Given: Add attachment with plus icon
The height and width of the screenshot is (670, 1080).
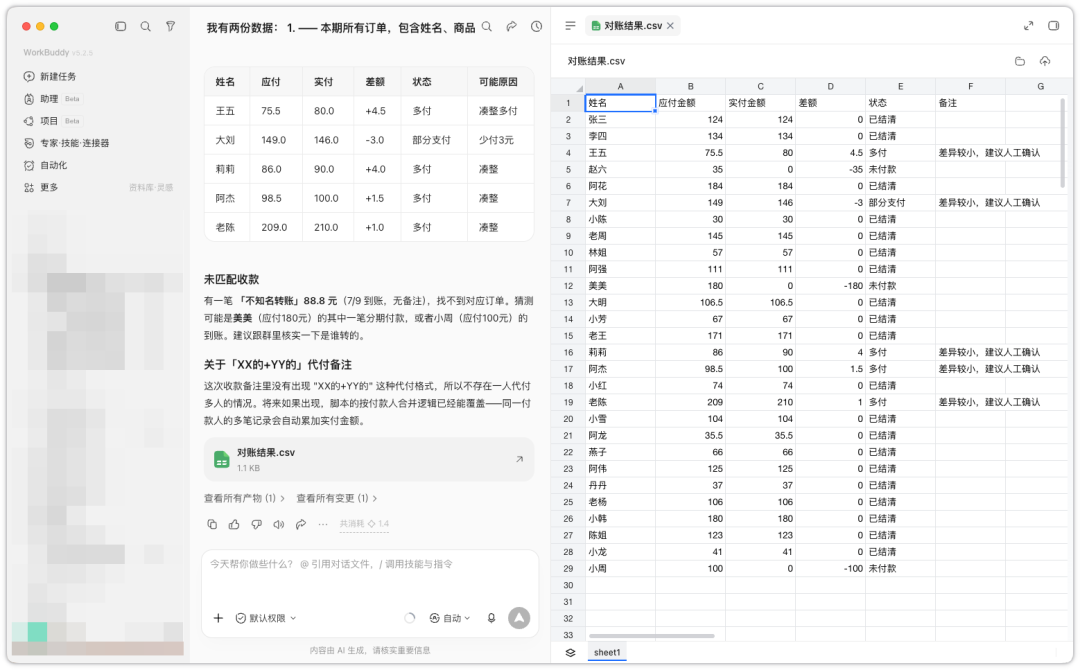Looking at the screenshot, I should [218, 618].
